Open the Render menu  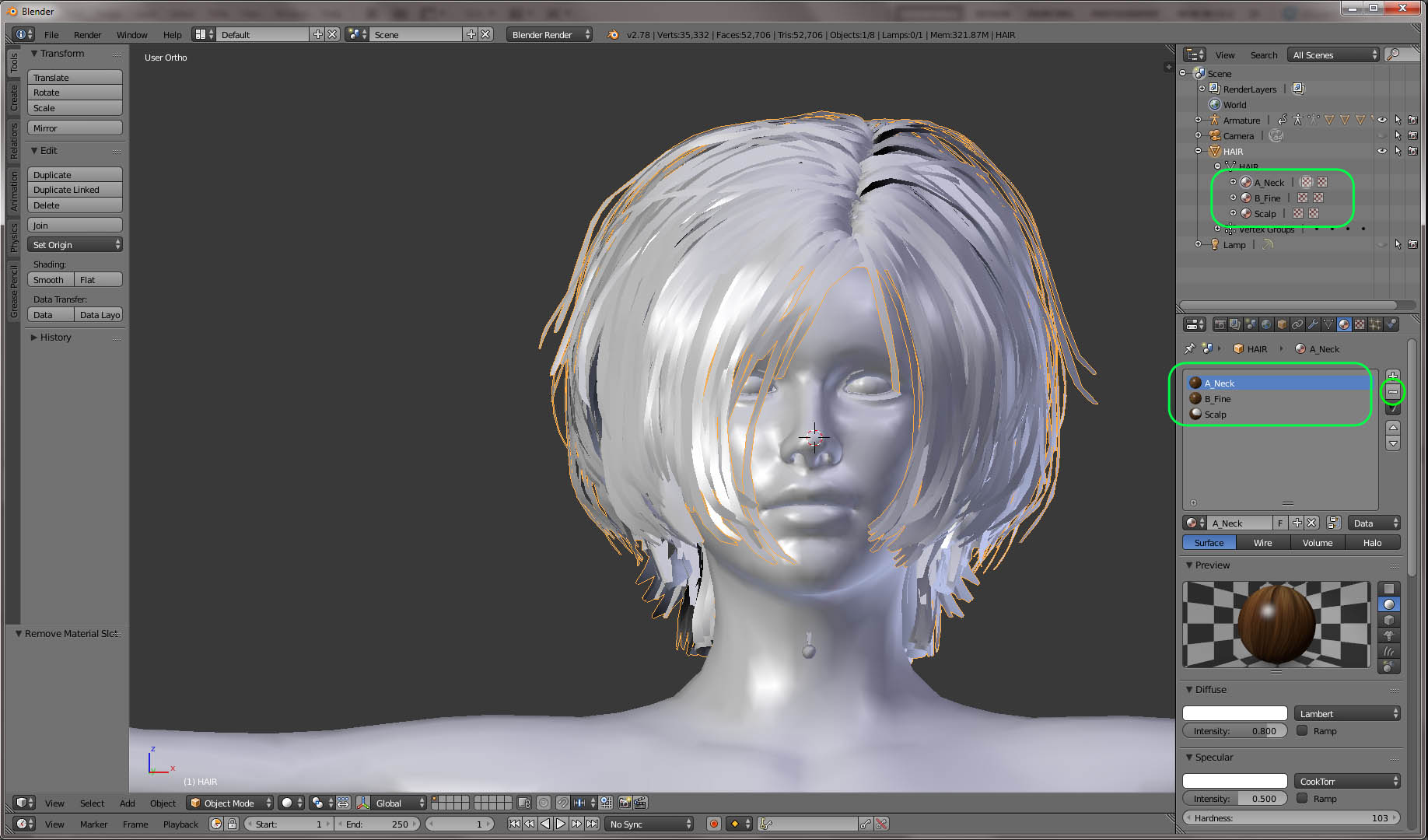click(x=87, y=34)
